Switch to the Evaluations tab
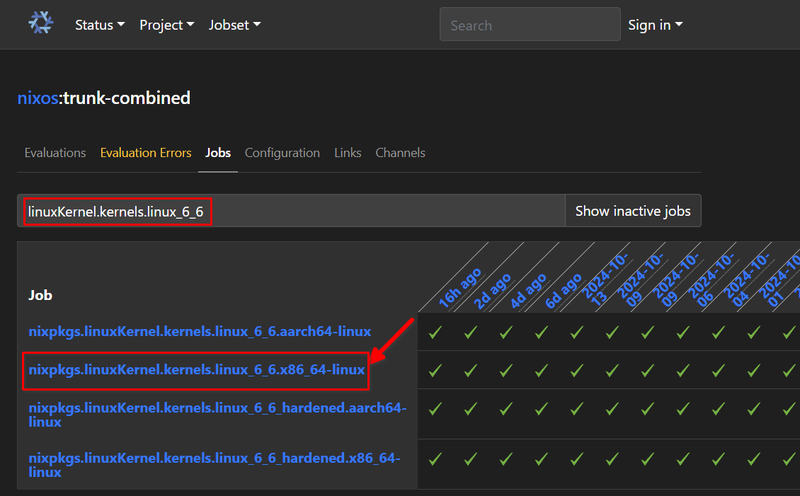800x496 pixels. (55, 153)
